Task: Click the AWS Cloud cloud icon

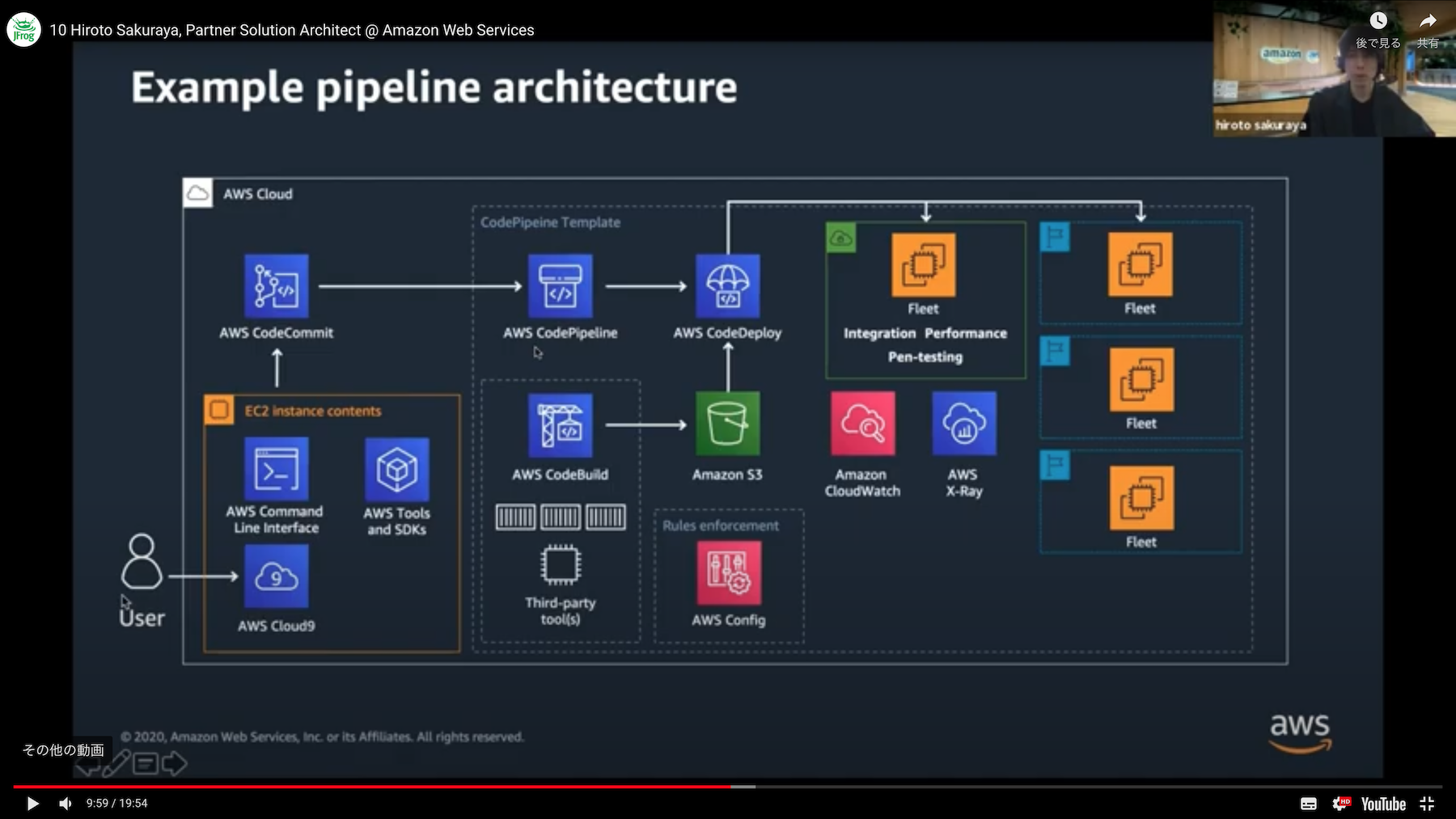Action: click(198, 193)
